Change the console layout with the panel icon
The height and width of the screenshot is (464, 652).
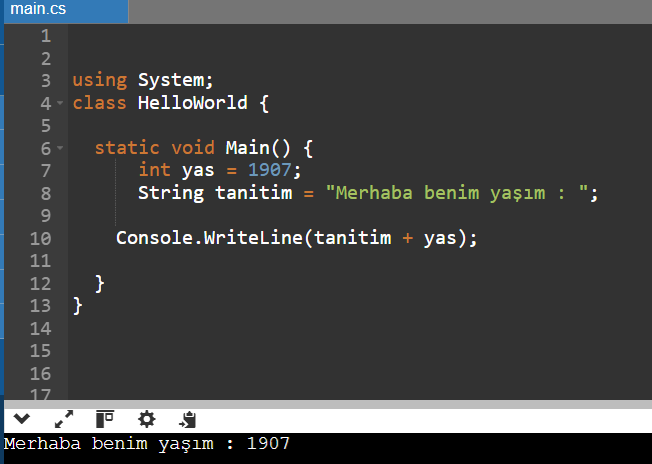pos(105,419)
